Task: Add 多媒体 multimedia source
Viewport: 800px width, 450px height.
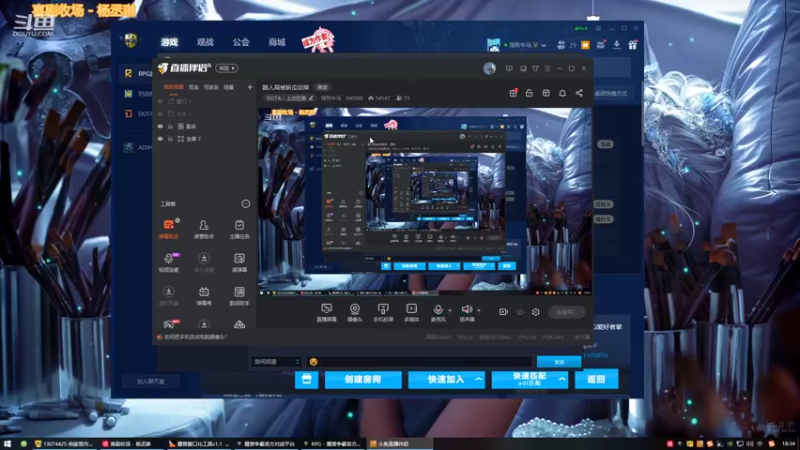Action: tap(411, 312)
